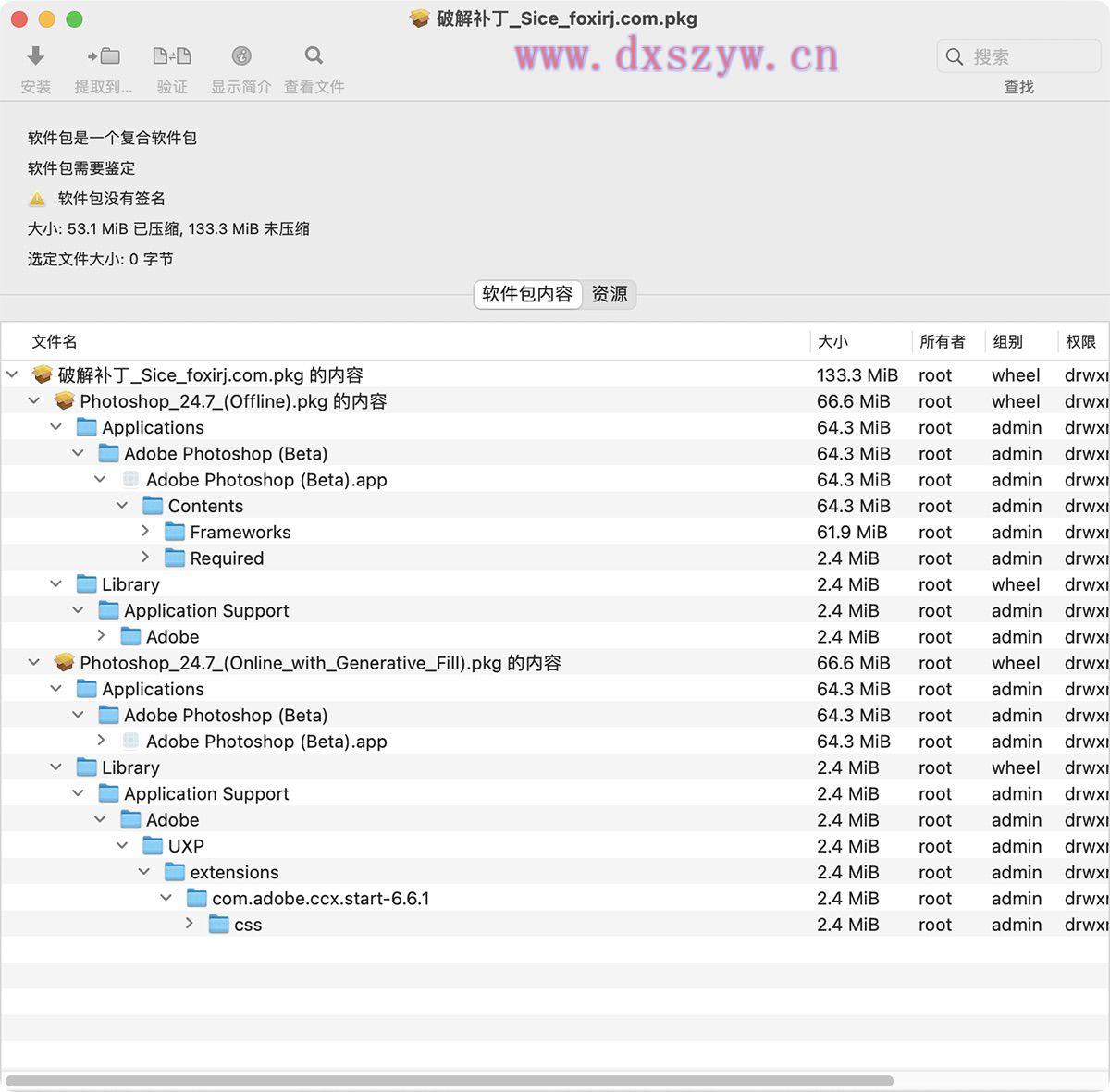Viewport: 1110px width, 1092px height.
Task: Click the package icon in window title
Action: [x=420, y=18]
